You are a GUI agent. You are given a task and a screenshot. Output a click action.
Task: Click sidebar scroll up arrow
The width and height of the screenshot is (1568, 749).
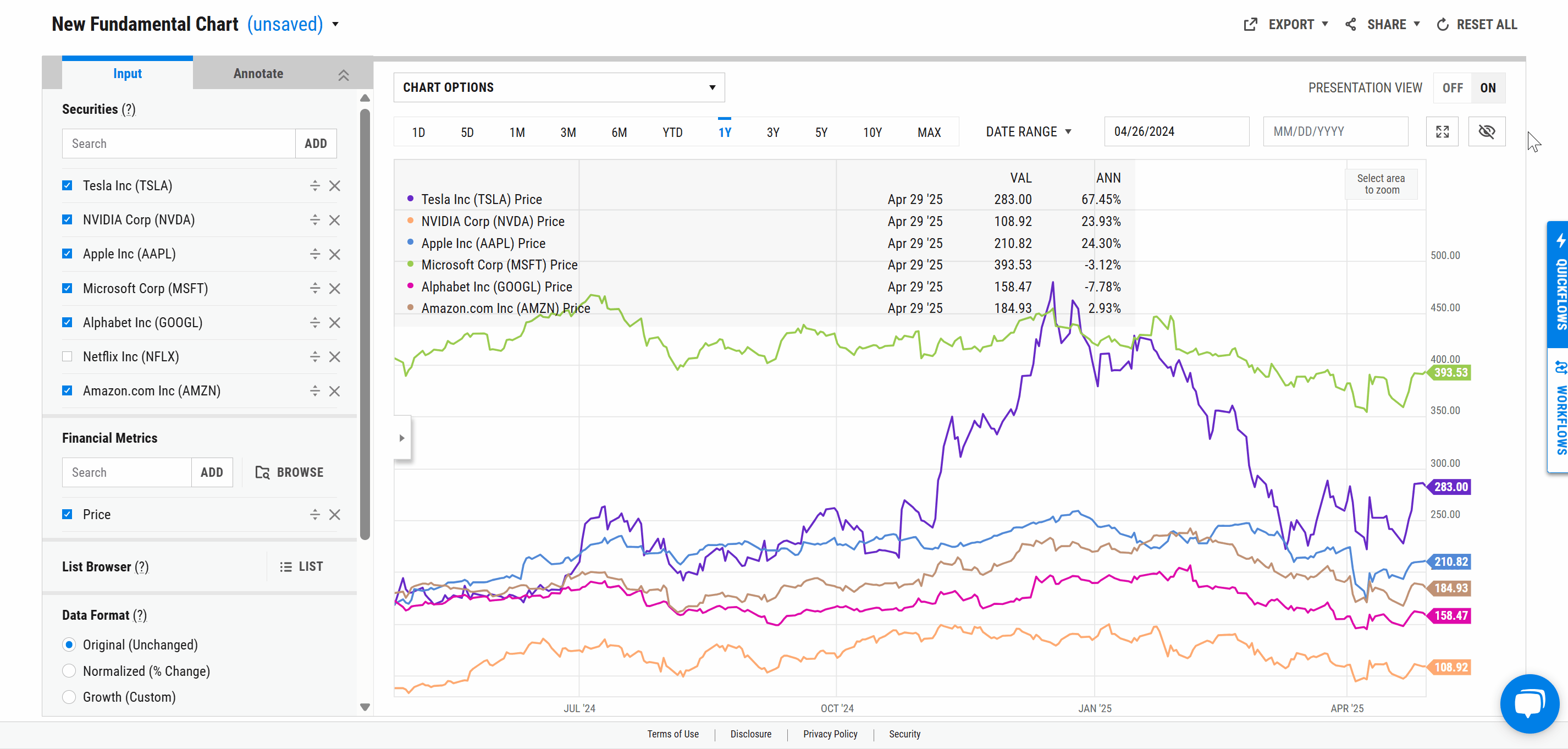tap(365, 98)
